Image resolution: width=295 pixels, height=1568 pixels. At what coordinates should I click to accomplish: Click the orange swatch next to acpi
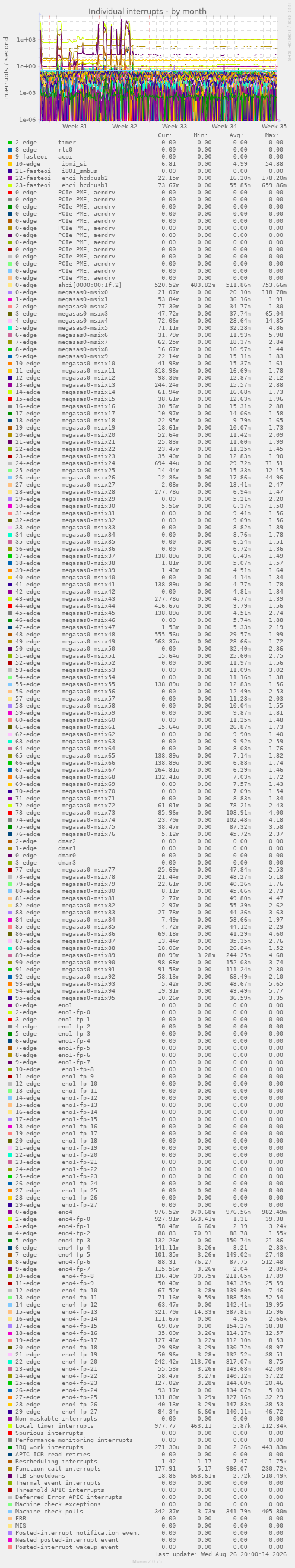pyautogui.click(x=10, y=157)
